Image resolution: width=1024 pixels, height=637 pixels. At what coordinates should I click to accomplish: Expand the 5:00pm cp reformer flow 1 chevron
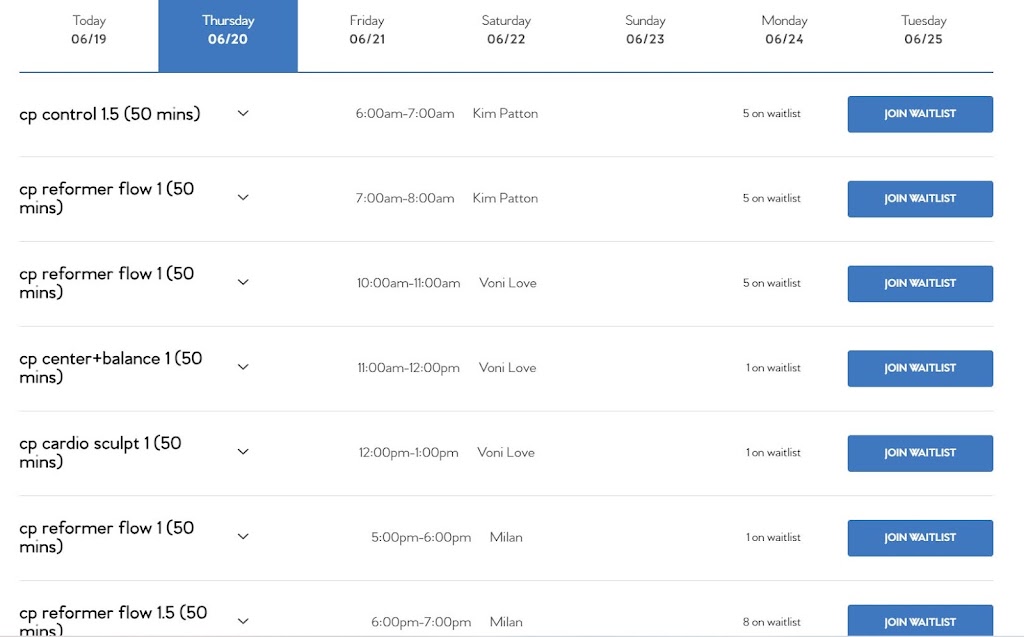(243, 537)
